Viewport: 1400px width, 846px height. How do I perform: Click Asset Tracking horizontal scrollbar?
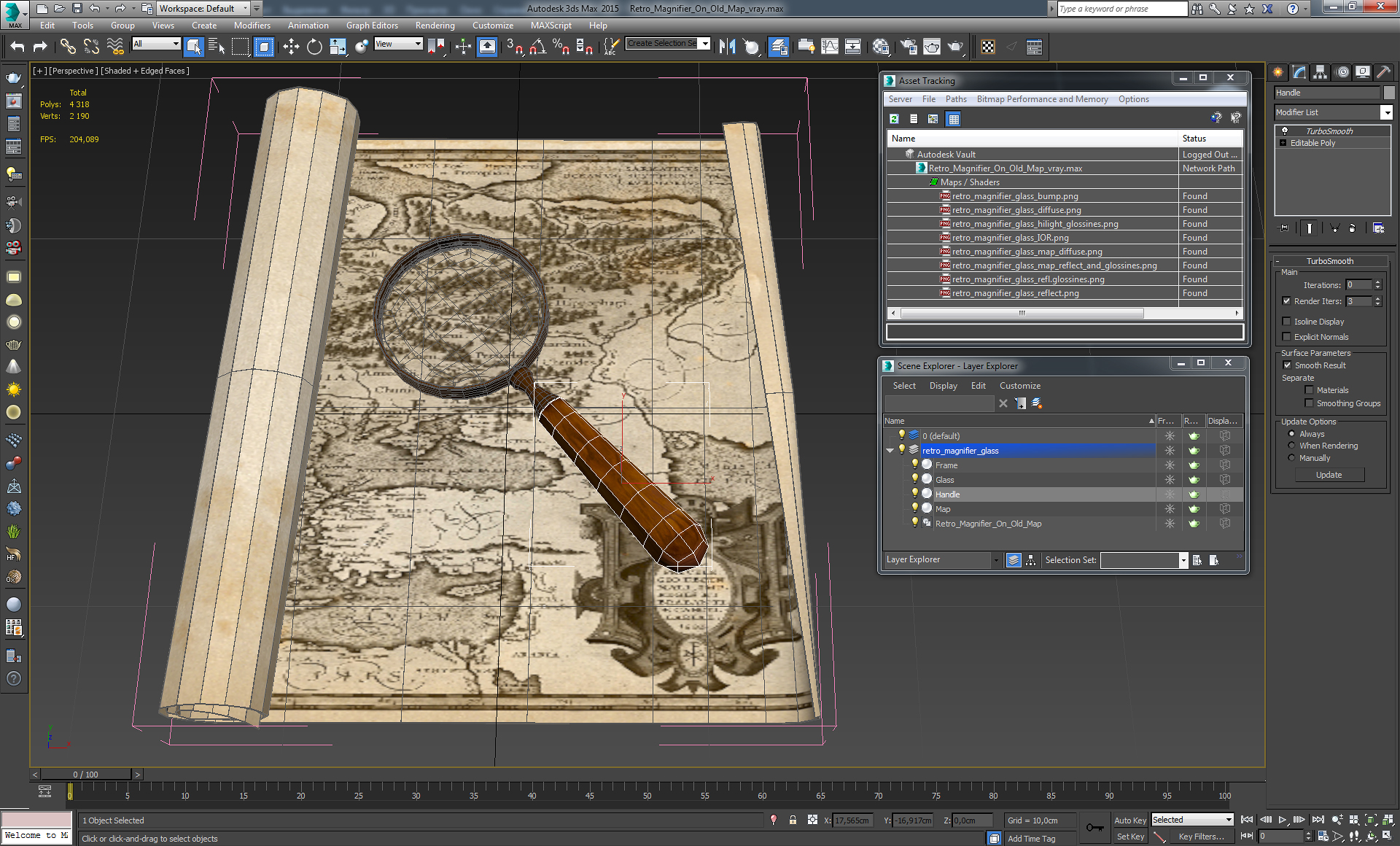click(1021, 313)
